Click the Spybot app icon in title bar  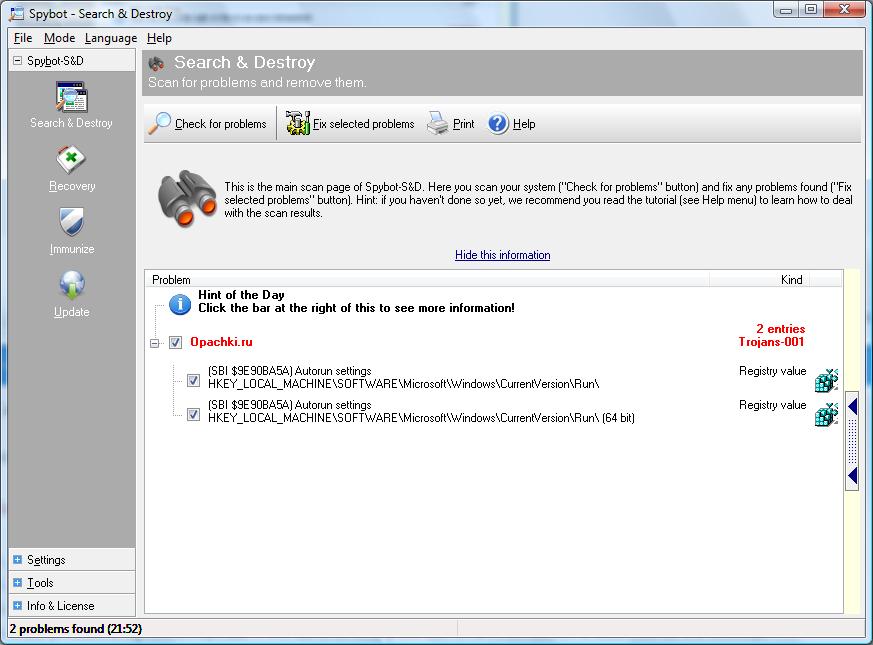click(x=16, y=14)
